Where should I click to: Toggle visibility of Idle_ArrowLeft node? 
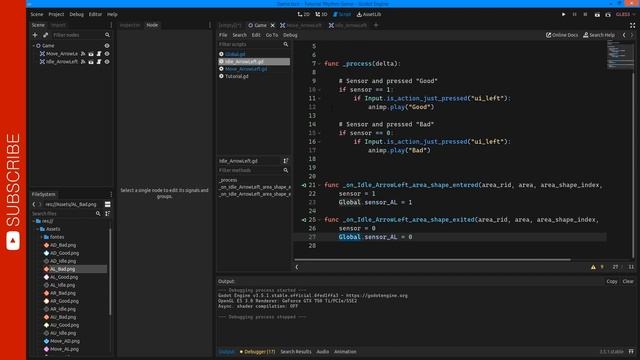pyautogui.click(x=107, y=62)
